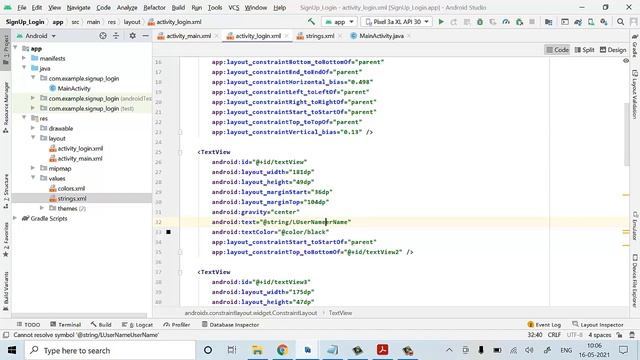Open the File menu
640x360 pixels.
point(22,7)
